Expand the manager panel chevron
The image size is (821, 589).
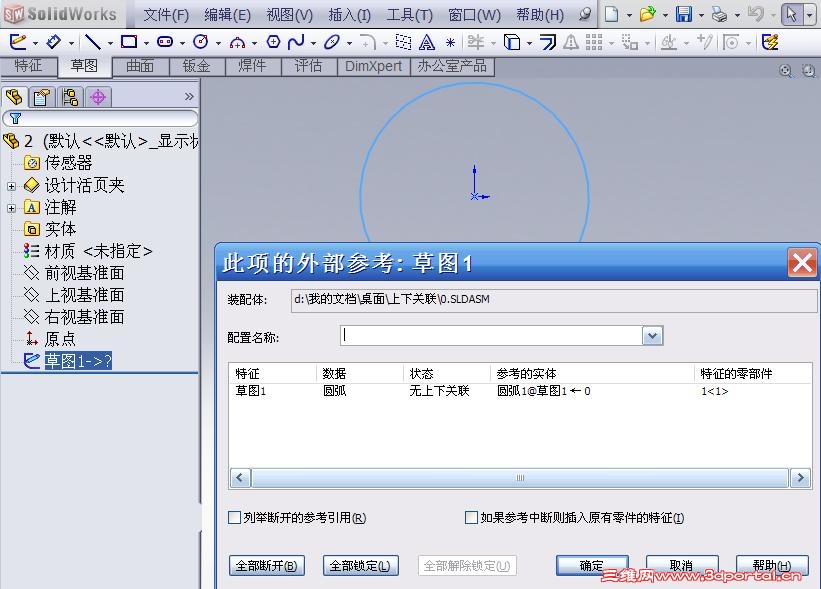click(x=189, y=97)
